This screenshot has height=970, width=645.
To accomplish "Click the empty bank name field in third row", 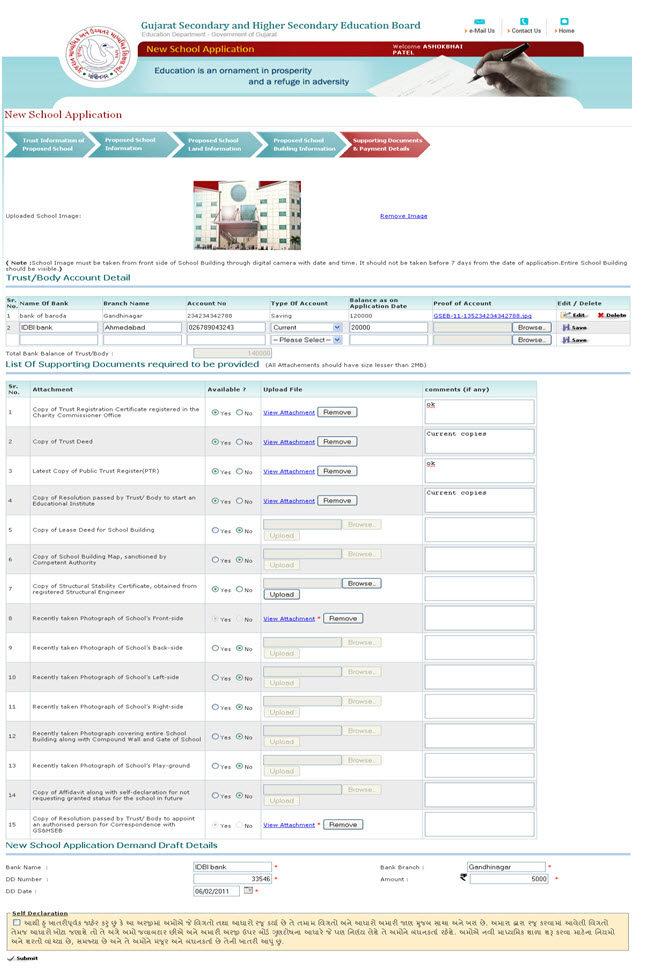I will tap(59, 340).
